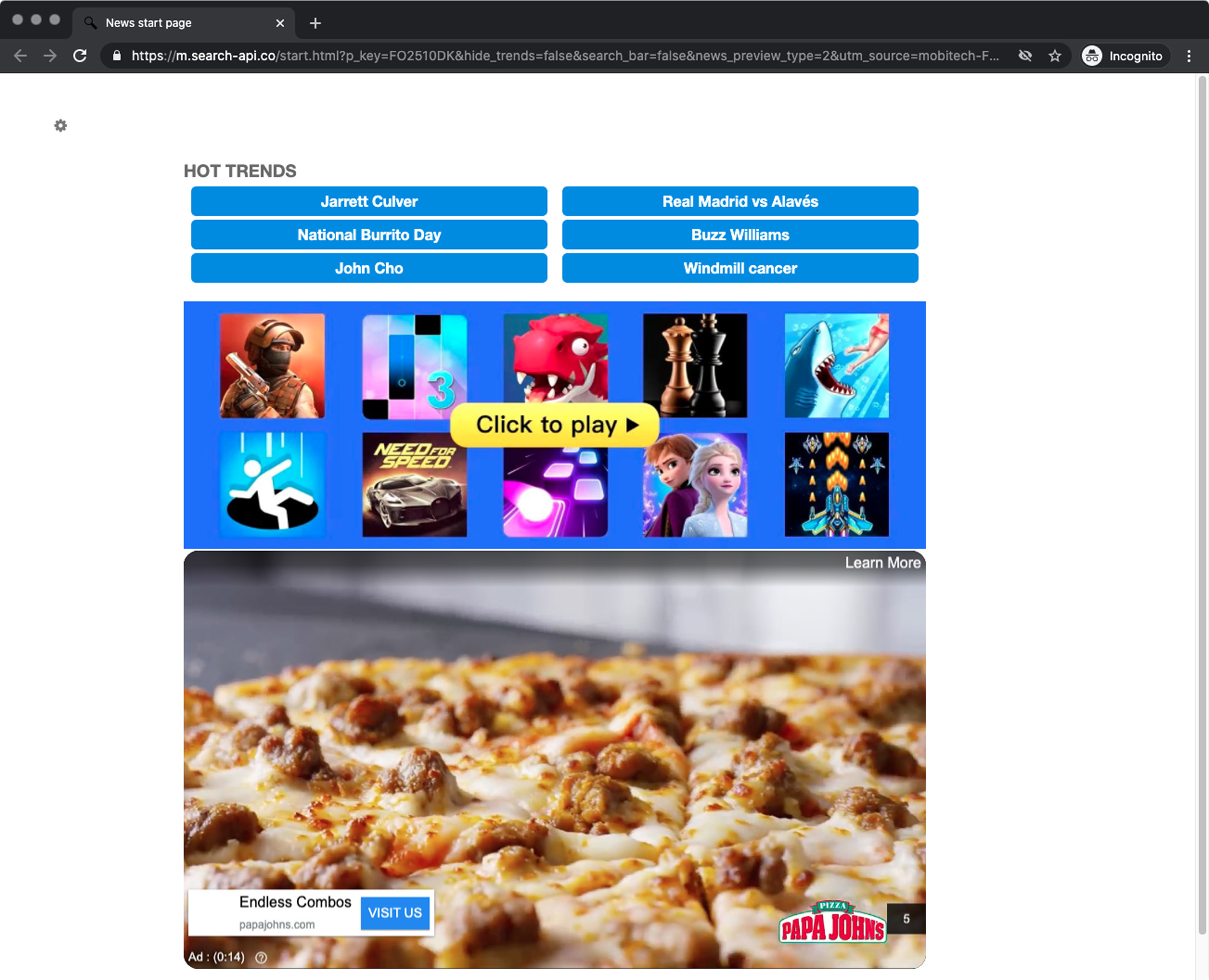Open the ad info question-mark icon

[x=261, y=957]
